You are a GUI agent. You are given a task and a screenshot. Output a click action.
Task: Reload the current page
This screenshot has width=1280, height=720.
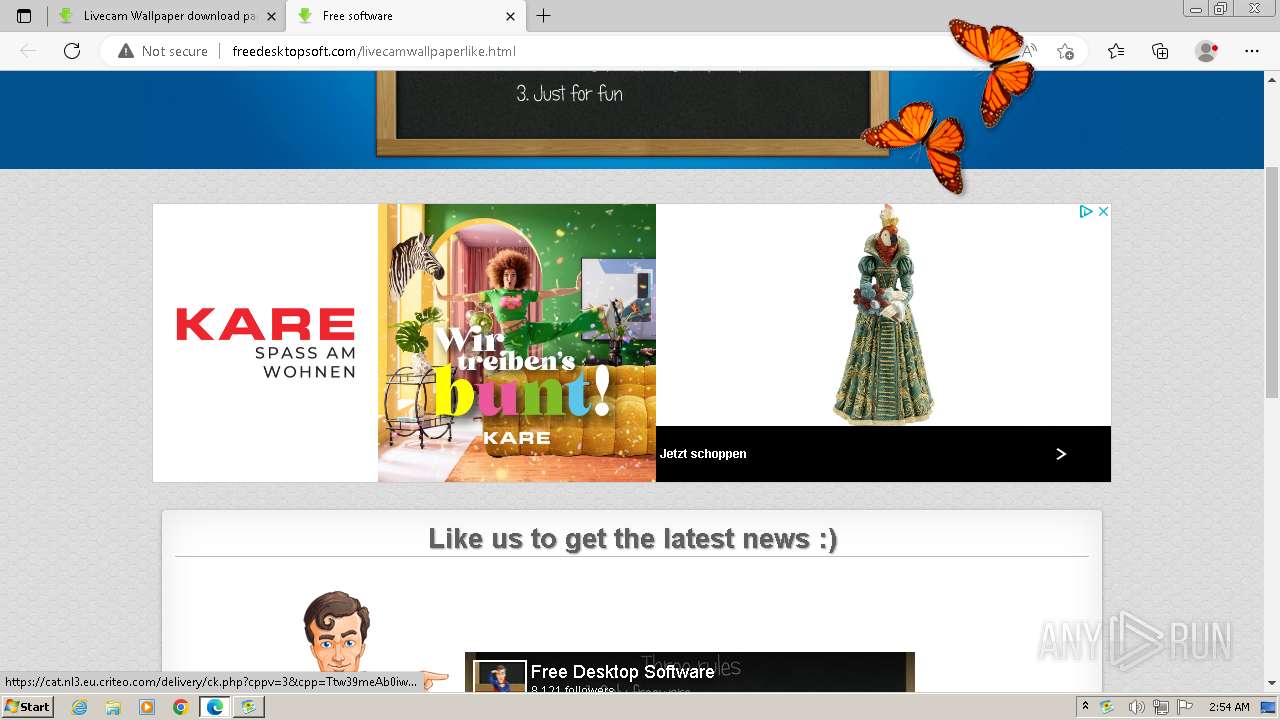(72, 51)
